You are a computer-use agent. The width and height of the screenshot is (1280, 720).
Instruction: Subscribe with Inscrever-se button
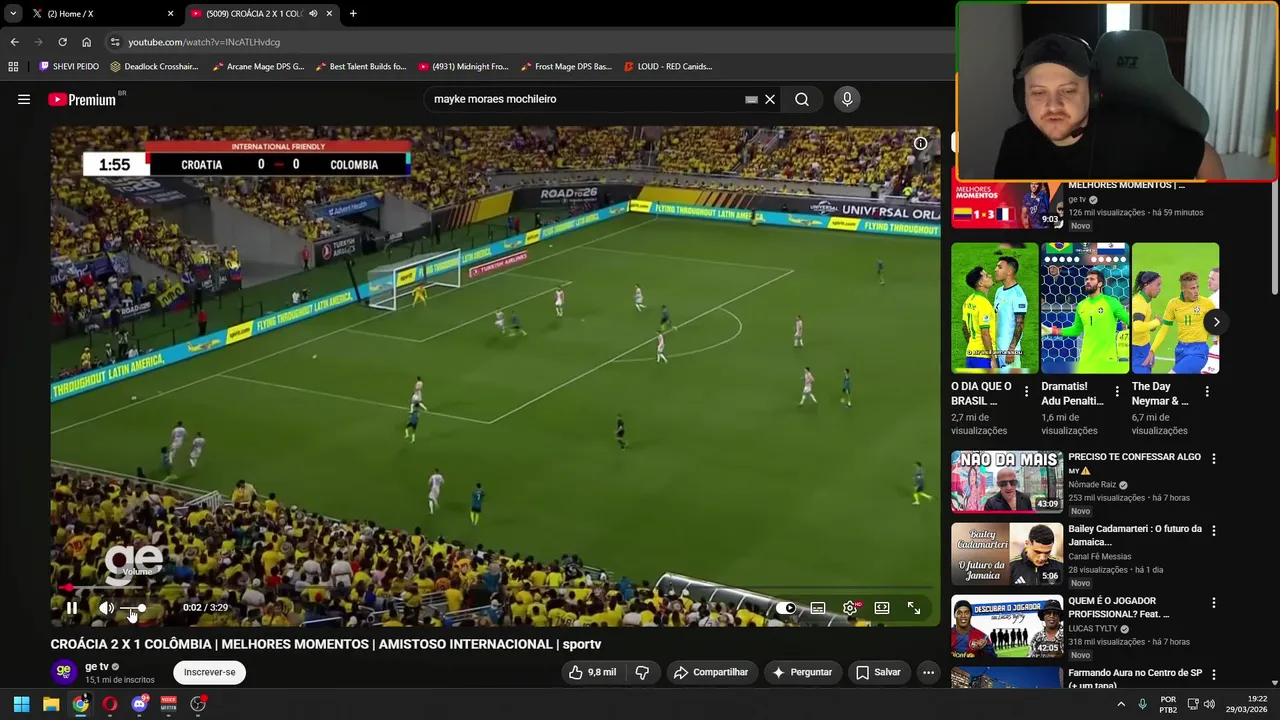[210, 672]
